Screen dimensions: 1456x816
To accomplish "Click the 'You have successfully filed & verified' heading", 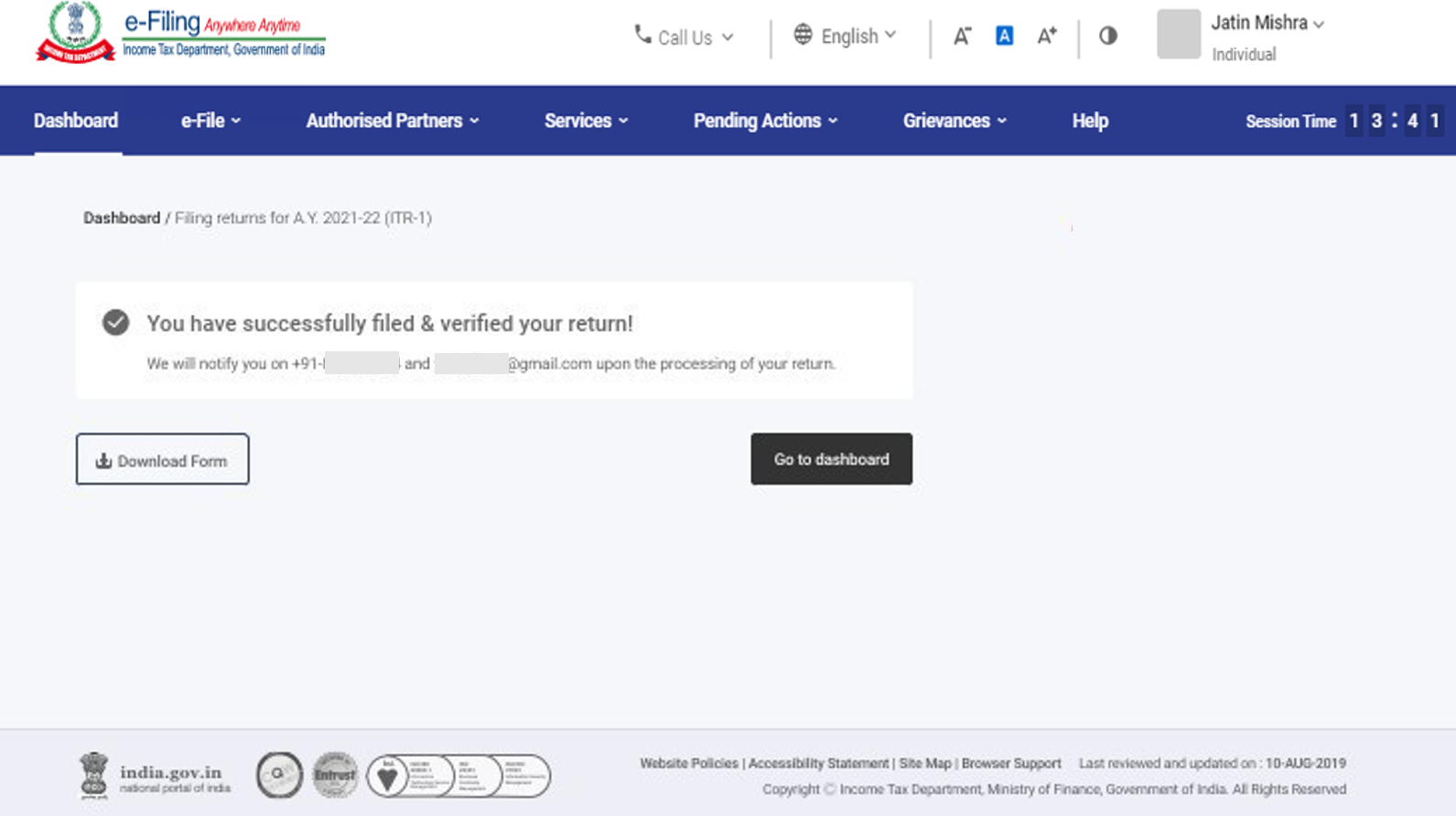I will 390,323.
